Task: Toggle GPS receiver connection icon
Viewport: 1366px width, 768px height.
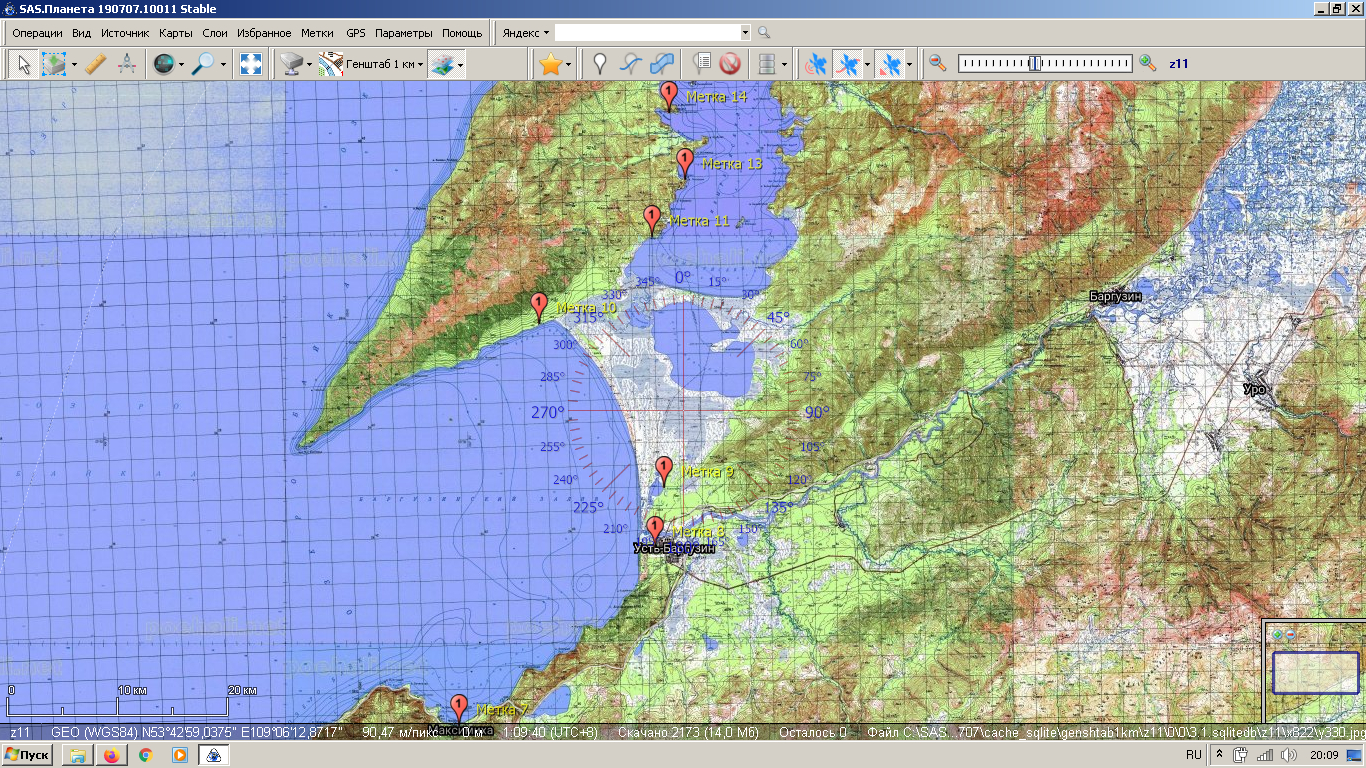Action: click(817, 64)
